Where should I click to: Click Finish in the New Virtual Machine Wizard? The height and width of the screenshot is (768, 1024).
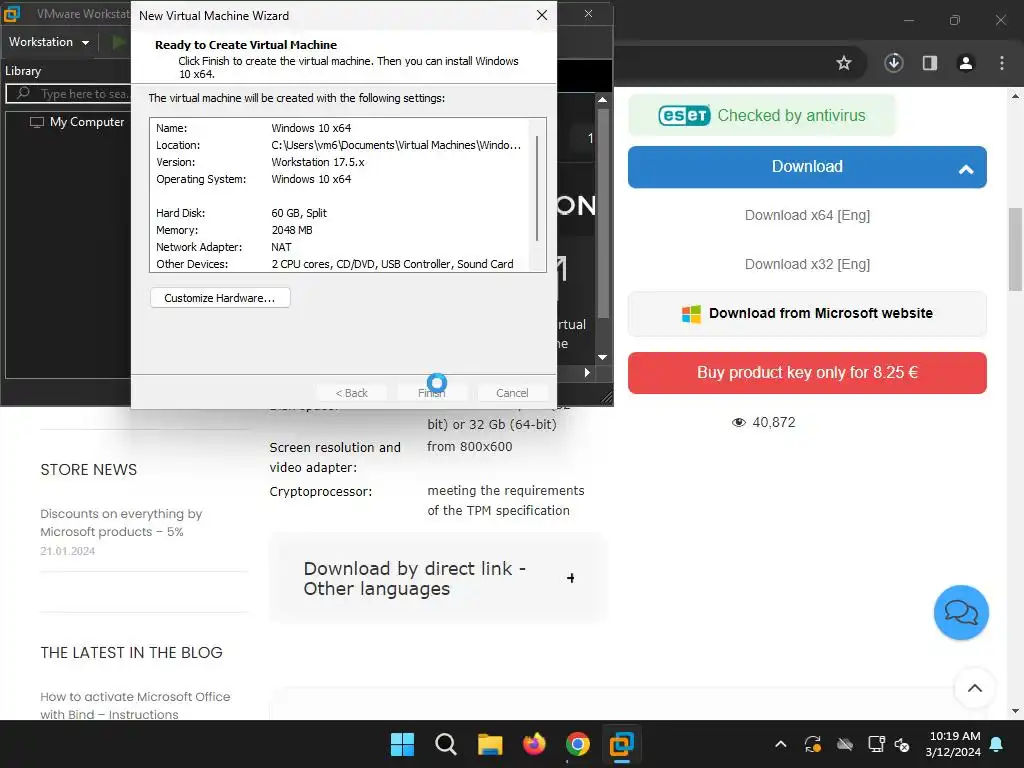[x=432, y=392]
